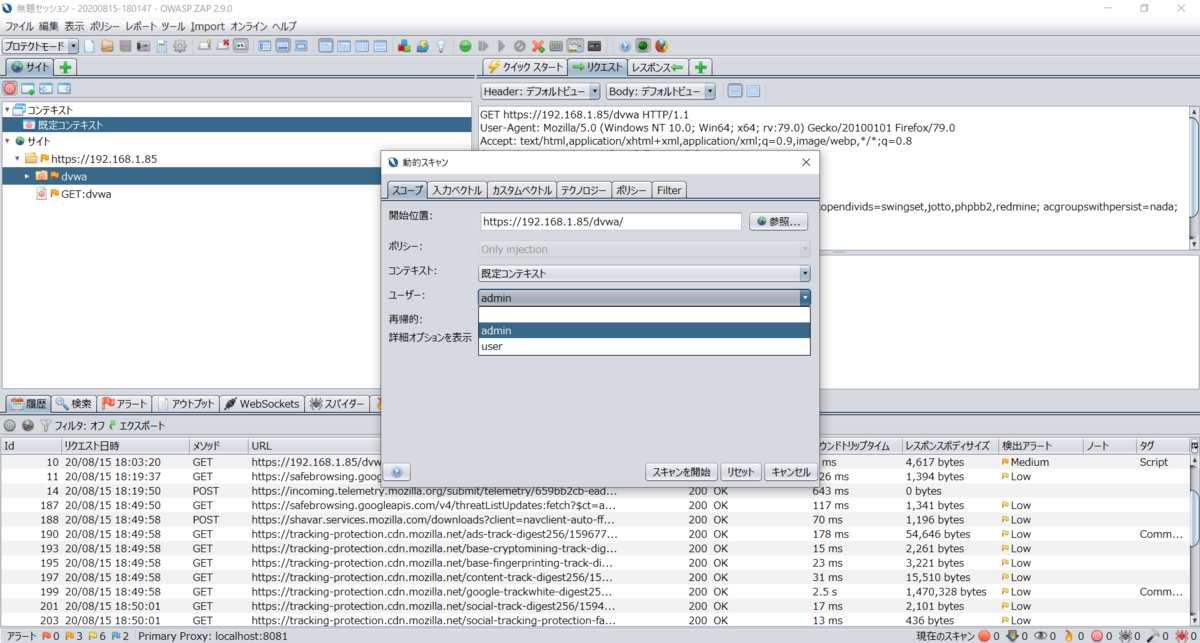Toggle the dark green HUD enable button
Screen dimensions: 1200x643
coord(642,46)
